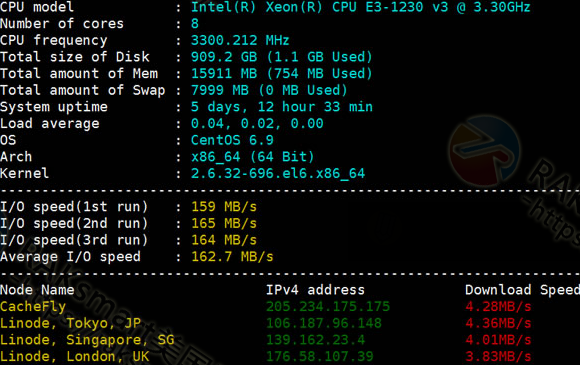The height and width of the screenshot is (365, 580).
Task: Click the 'System uptime' label
Action: point(54,107)
